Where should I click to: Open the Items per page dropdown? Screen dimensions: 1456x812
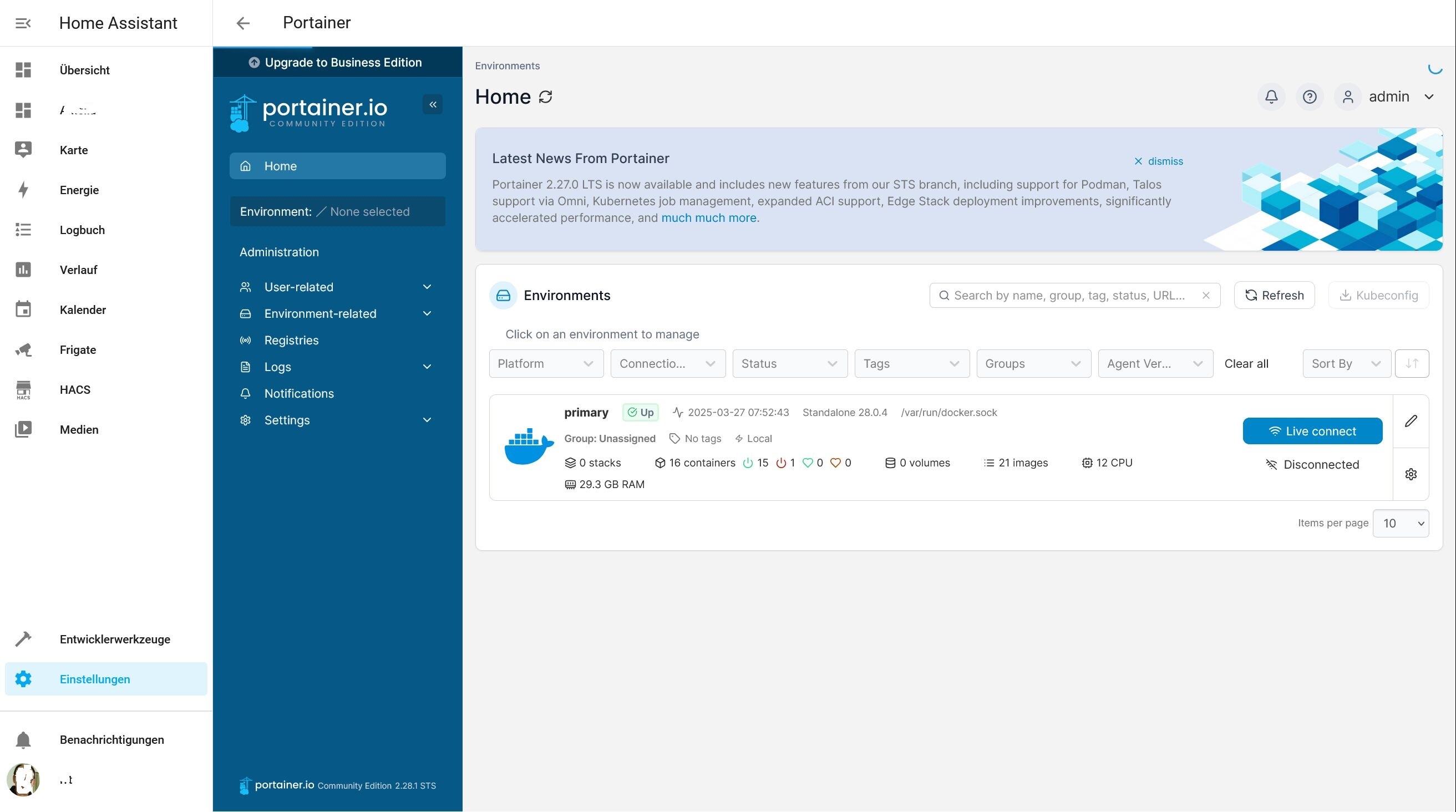click(1400, 523)
